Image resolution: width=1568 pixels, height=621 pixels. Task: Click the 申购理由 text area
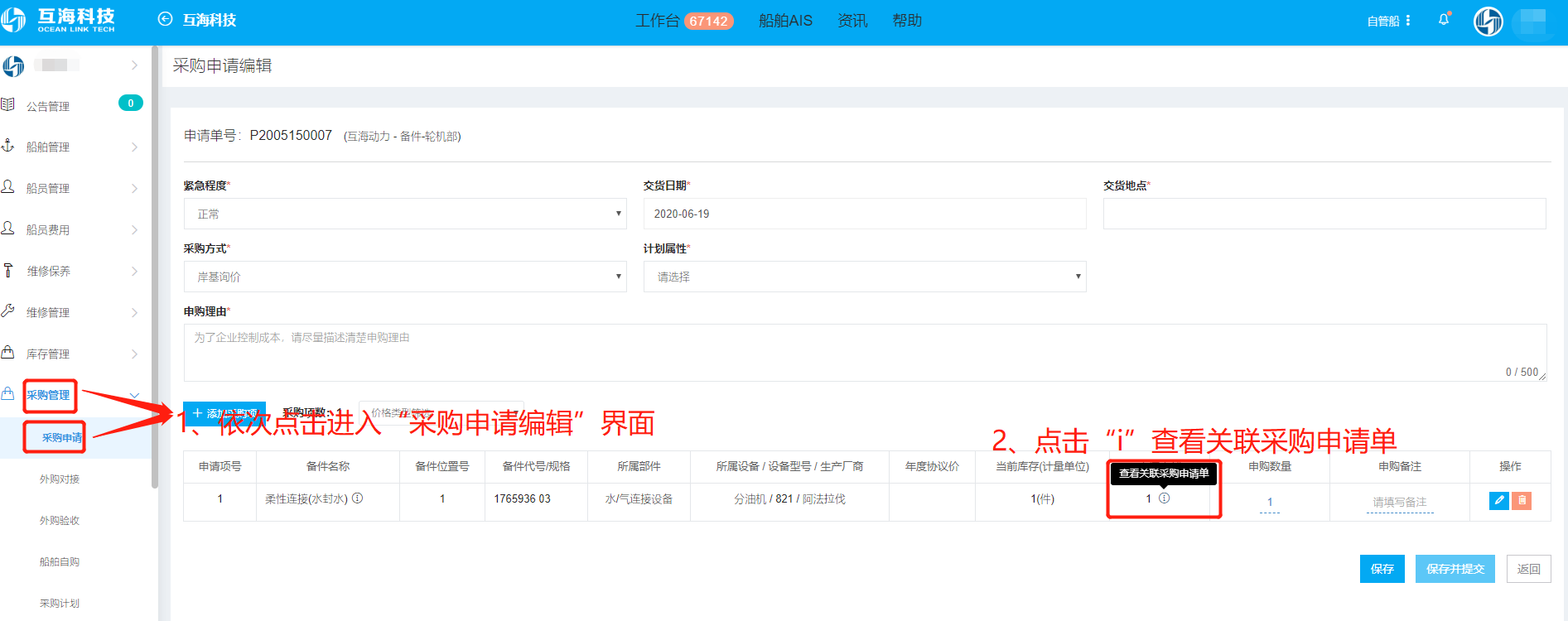click(865, 353)
